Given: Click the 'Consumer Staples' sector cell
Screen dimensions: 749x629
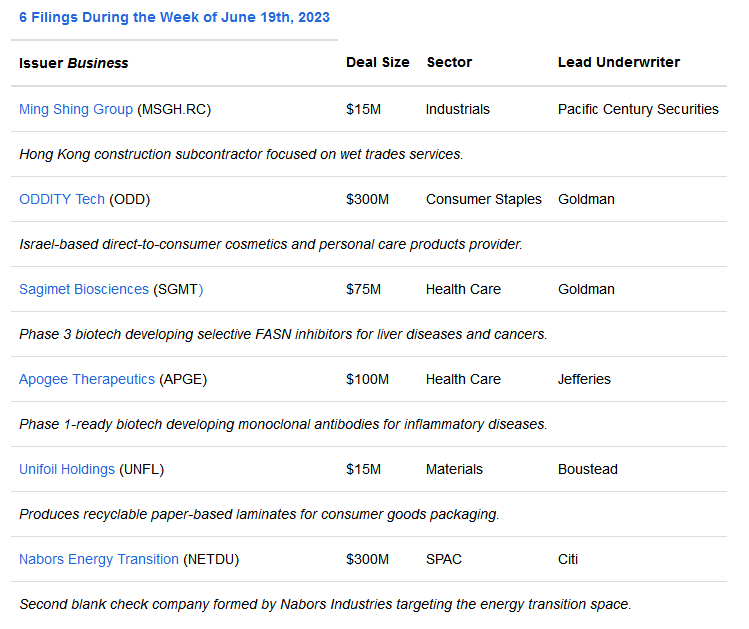Looking at the screenshot, I should 484,199.
